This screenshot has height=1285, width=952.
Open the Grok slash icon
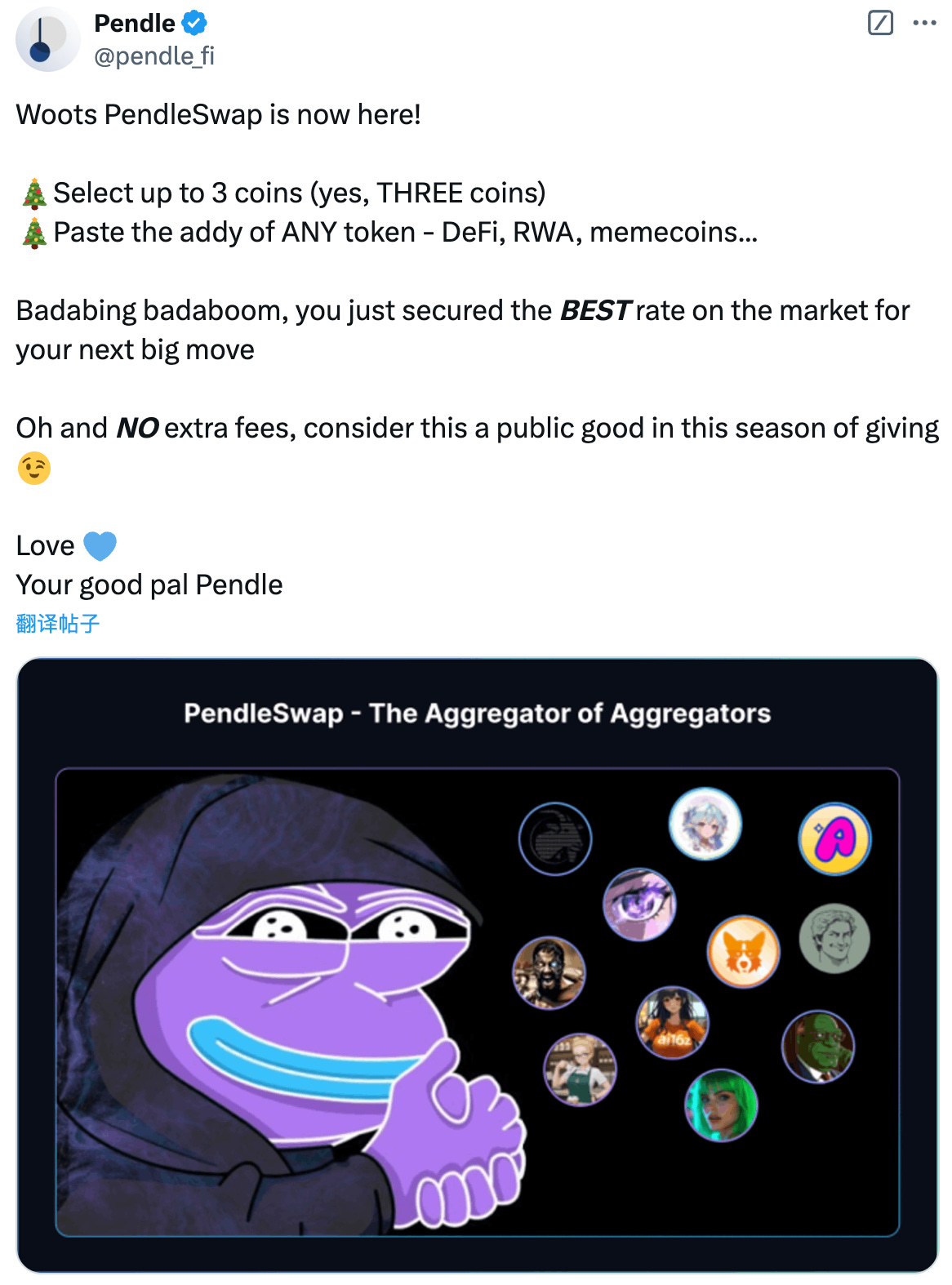pyautogui.click(x=880, y=23)
